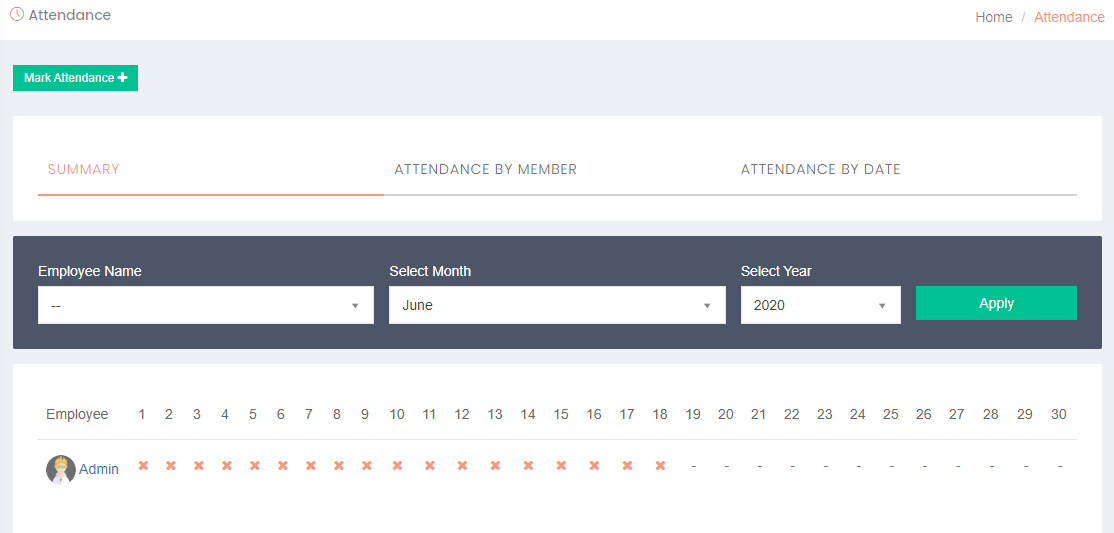Screen dimensions: 1114x533
Task: Select the Summary tab
Action: (84, 169)
